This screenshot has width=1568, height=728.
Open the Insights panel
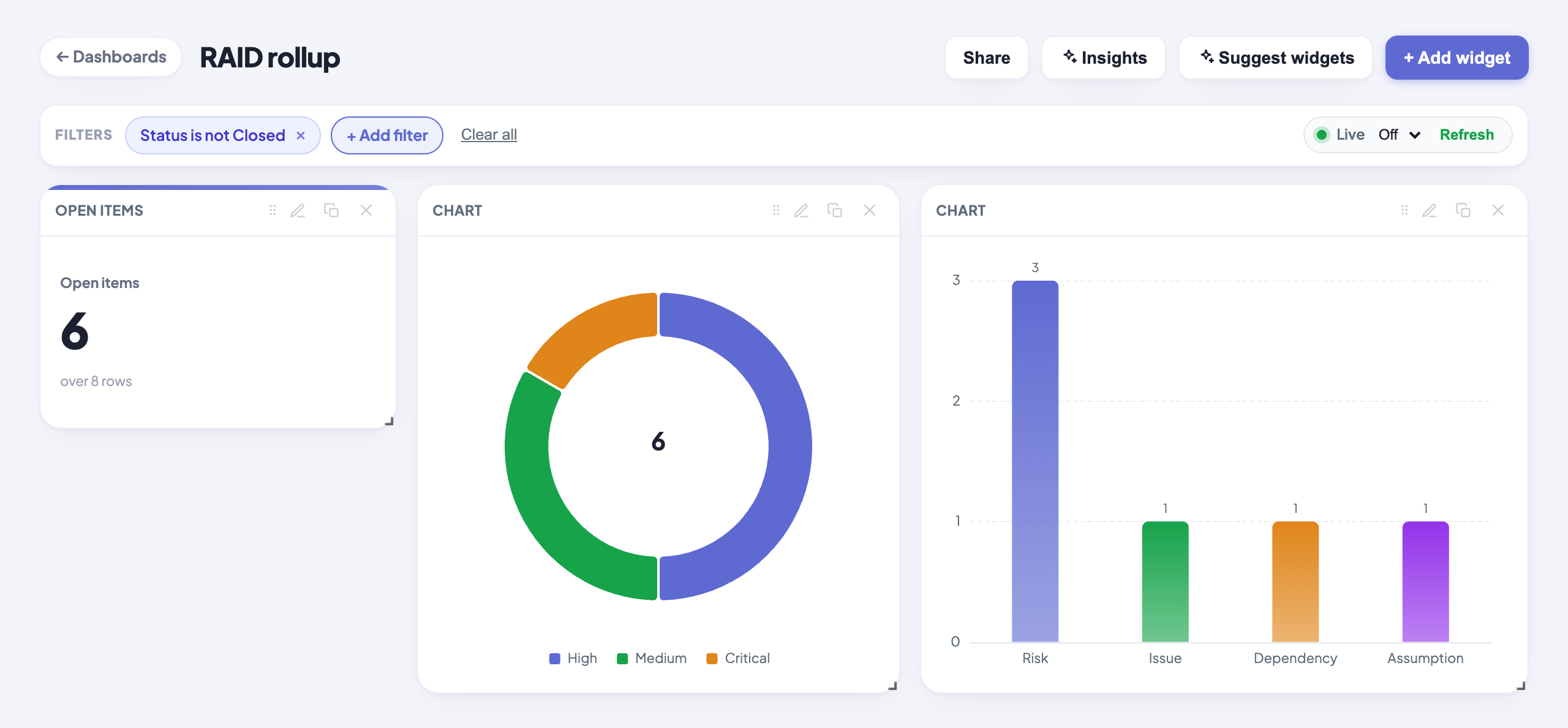click(1104, 58)
